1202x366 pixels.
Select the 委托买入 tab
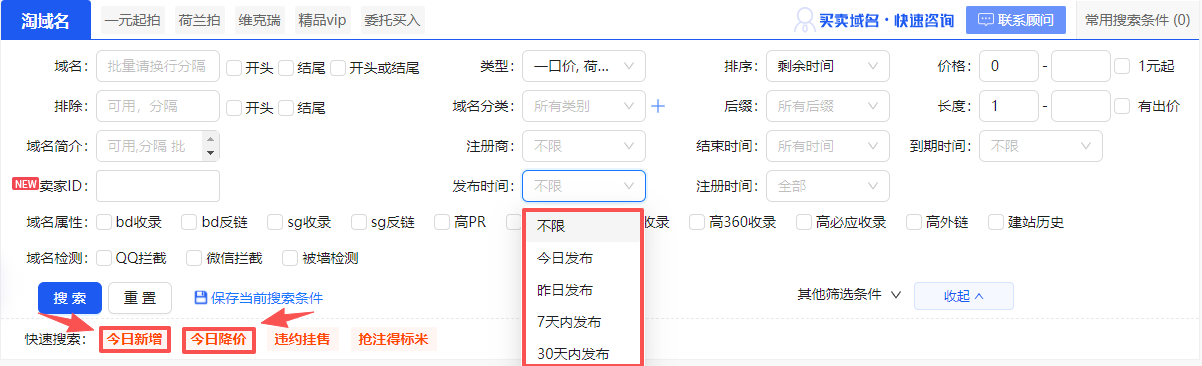tap(393, 19)
